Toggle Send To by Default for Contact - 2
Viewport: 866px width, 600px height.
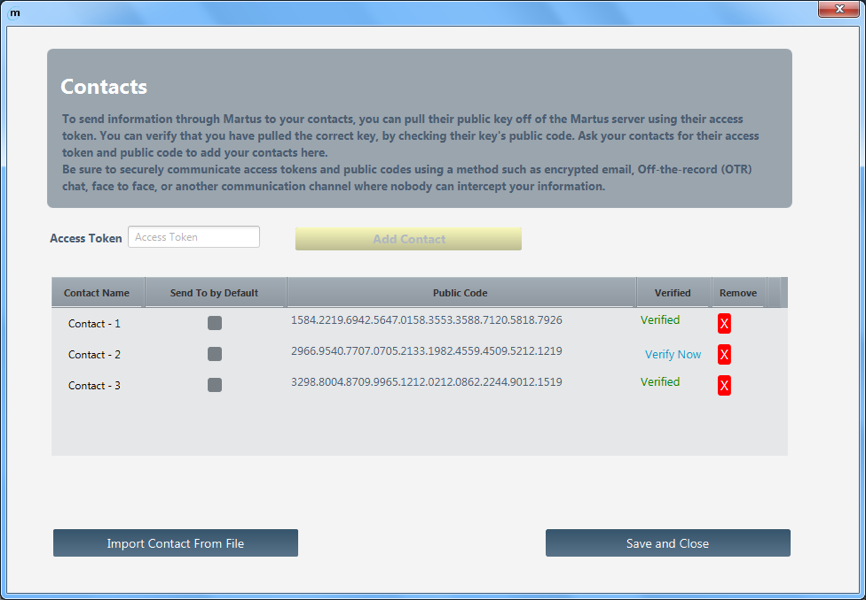click(215, 354)
